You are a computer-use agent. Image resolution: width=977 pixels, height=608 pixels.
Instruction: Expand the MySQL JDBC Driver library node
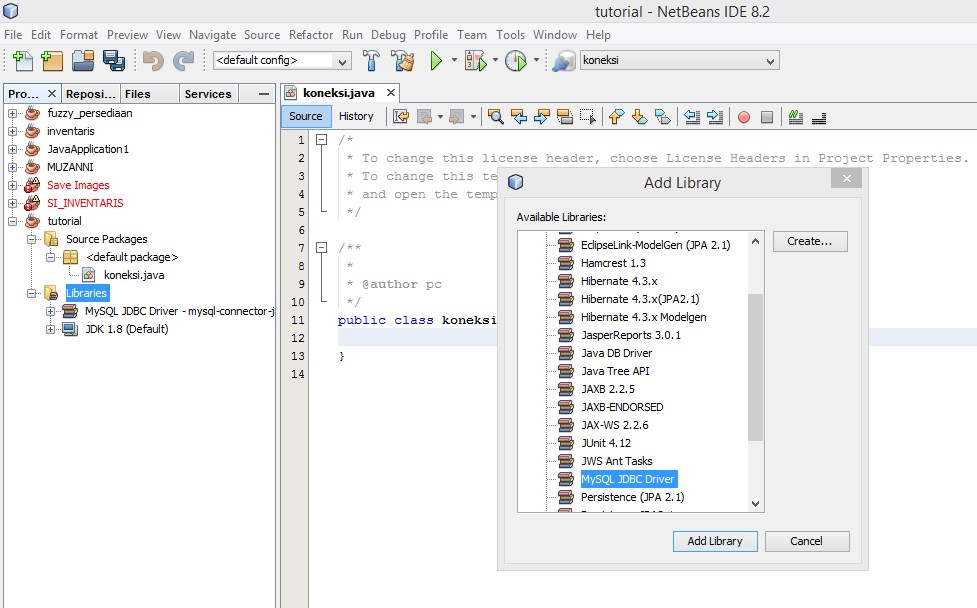click(x=51, y=311)
